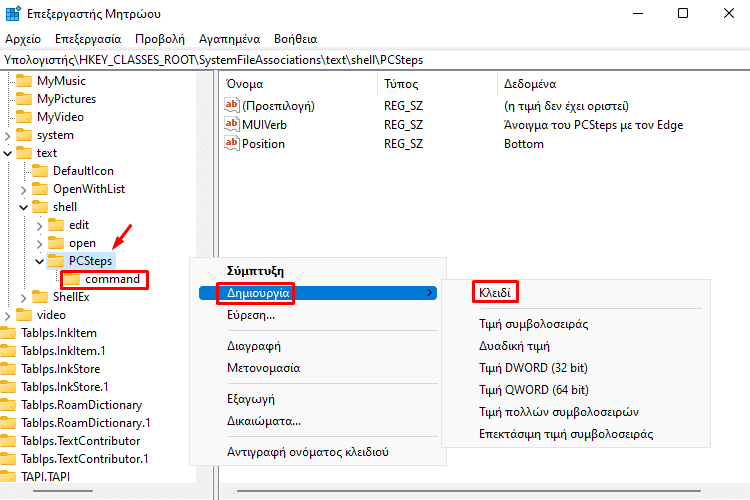The image size is (750, 500).
Task: Collapse the text key
Action: [7, 154]
